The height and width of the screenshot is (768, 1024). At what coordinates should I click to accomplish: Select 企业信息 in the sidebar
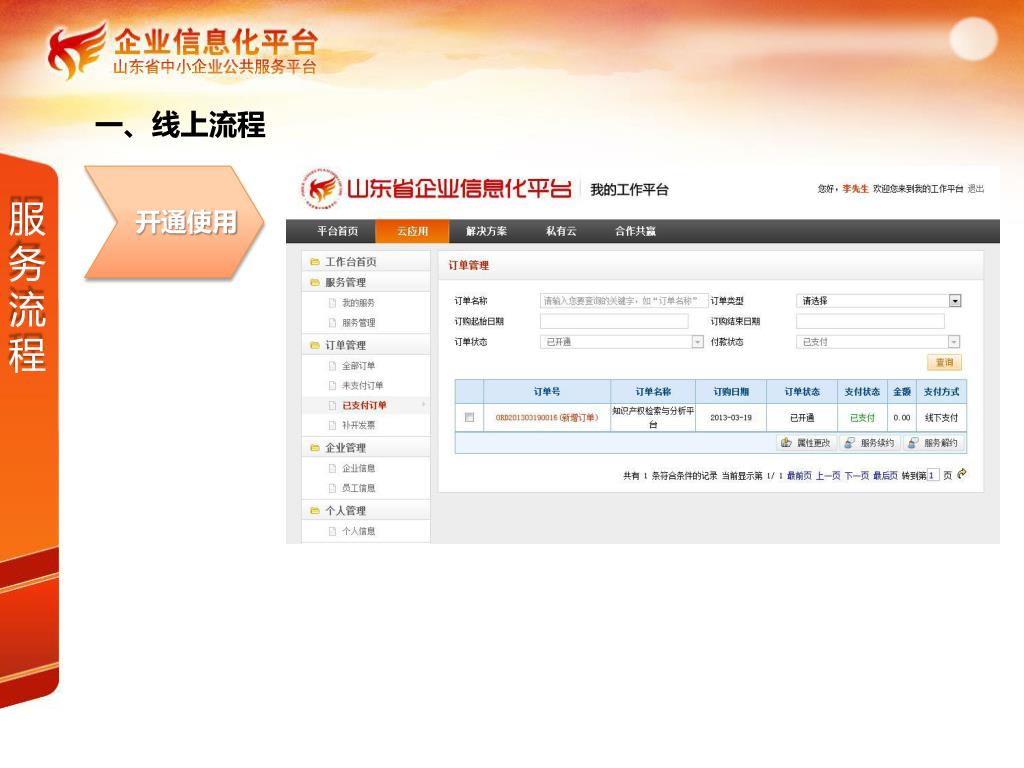tap(359, 468)
